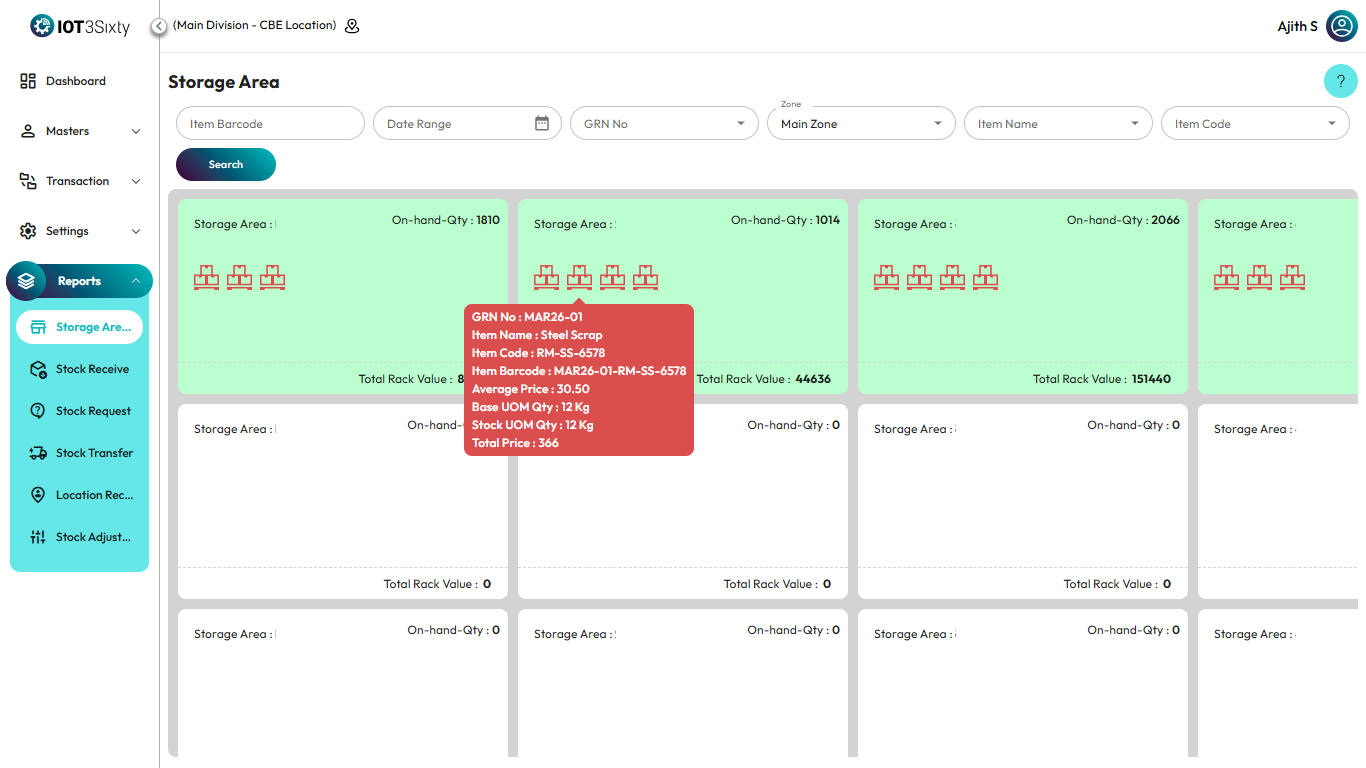The height and width of the screenshot is (768, 1366).
Task: Open the Zone dropdown showing Main Zone
Action: pos(861,124)
